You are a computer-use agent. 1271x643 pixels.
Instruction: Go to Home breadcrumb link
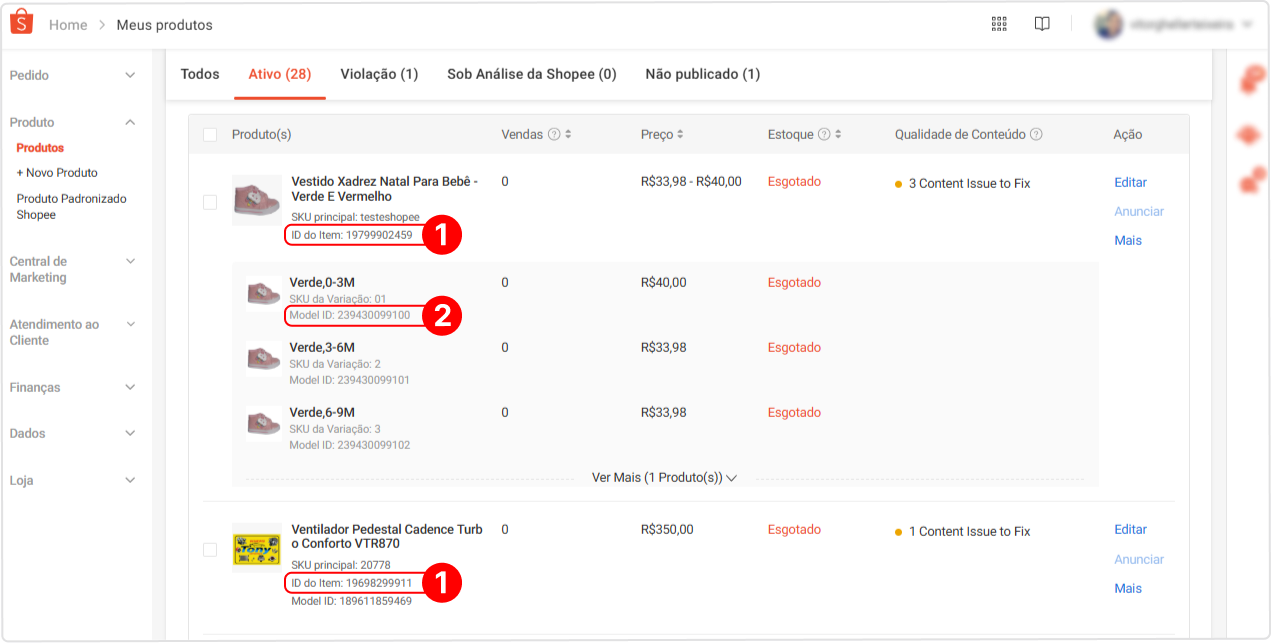click(x=68, y=25)
